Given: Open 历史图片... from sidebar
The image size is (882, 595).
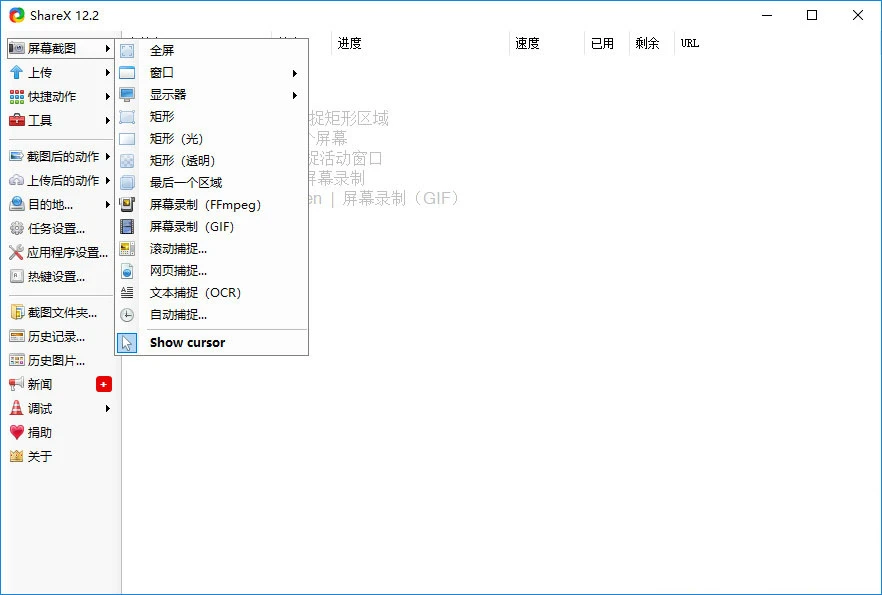Looking at the screenshot, I should tap(60, 360).
